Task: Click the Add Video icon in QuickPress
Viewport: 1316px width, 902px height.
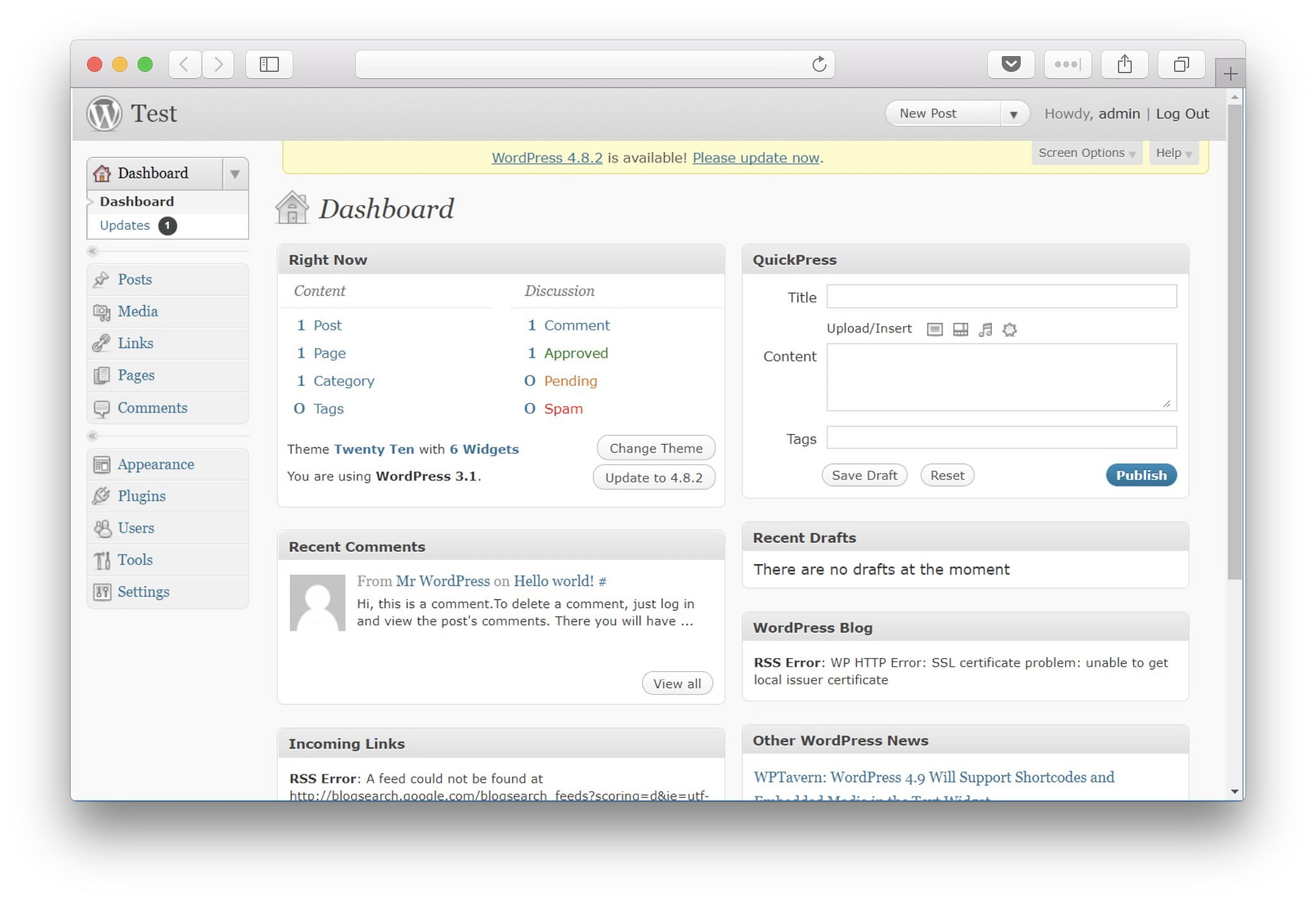Action: point(960,330)
